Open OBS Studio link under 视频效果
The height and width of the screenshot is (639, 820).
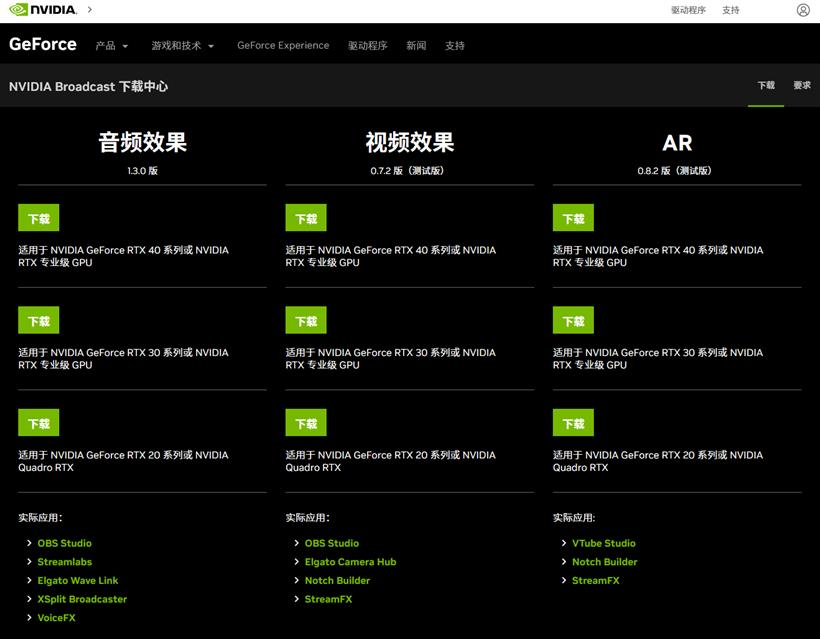point(332,543)
